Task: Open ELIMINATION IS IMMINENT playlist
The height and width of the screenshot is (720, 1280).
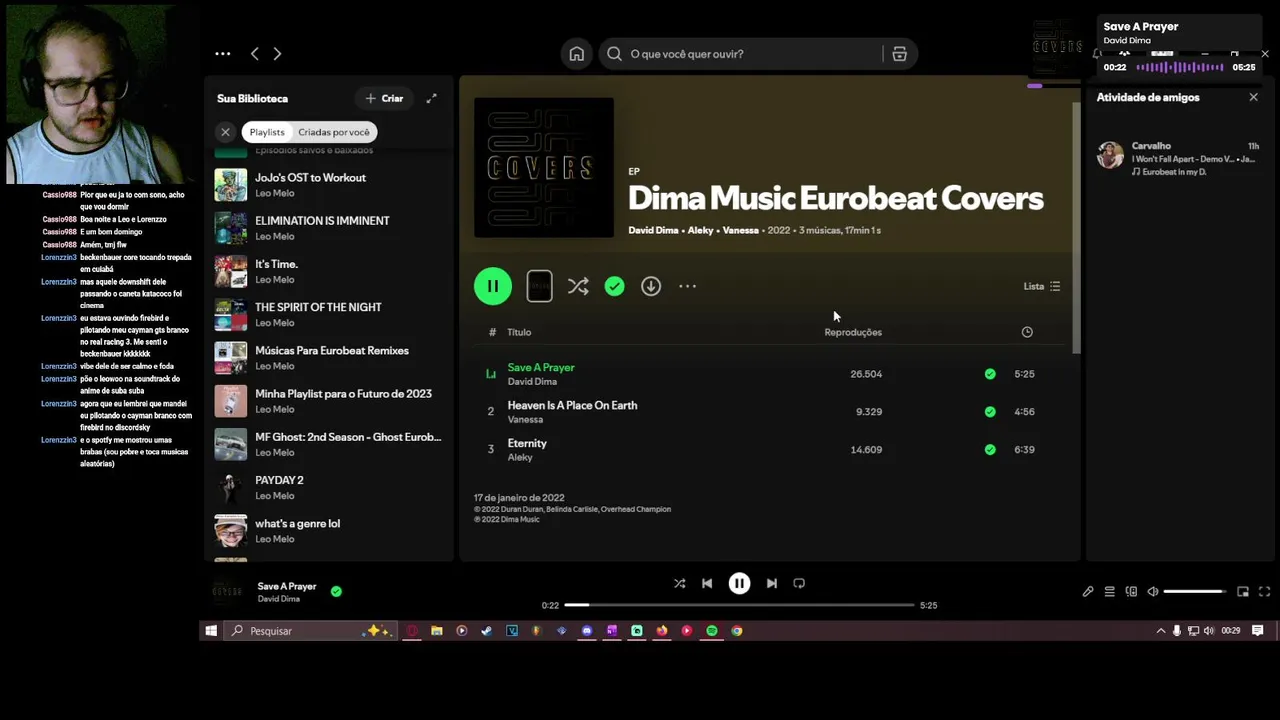Action: point(328,228)
